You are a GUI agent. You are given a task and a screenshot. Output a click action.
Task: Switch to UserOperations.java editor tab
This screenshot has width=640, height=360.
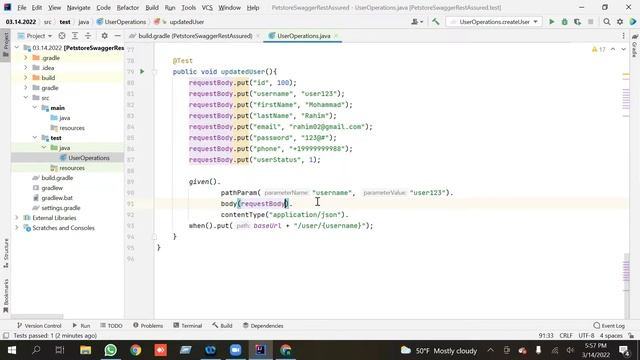(x=303, y=36)
